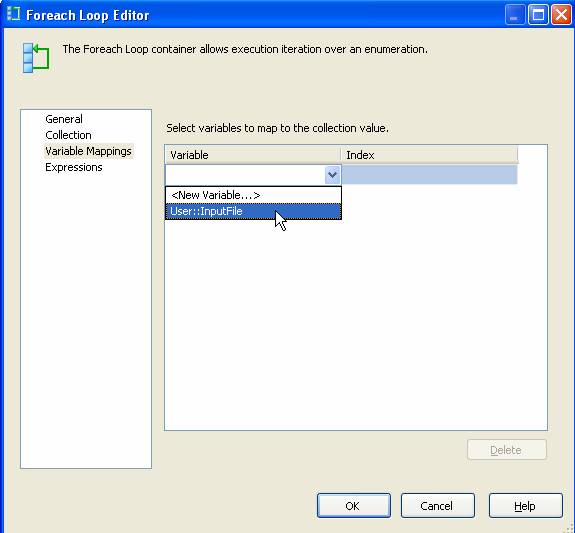575x533 pixels.
Task: Switch to the Collection page
Action: click(68, 135)
